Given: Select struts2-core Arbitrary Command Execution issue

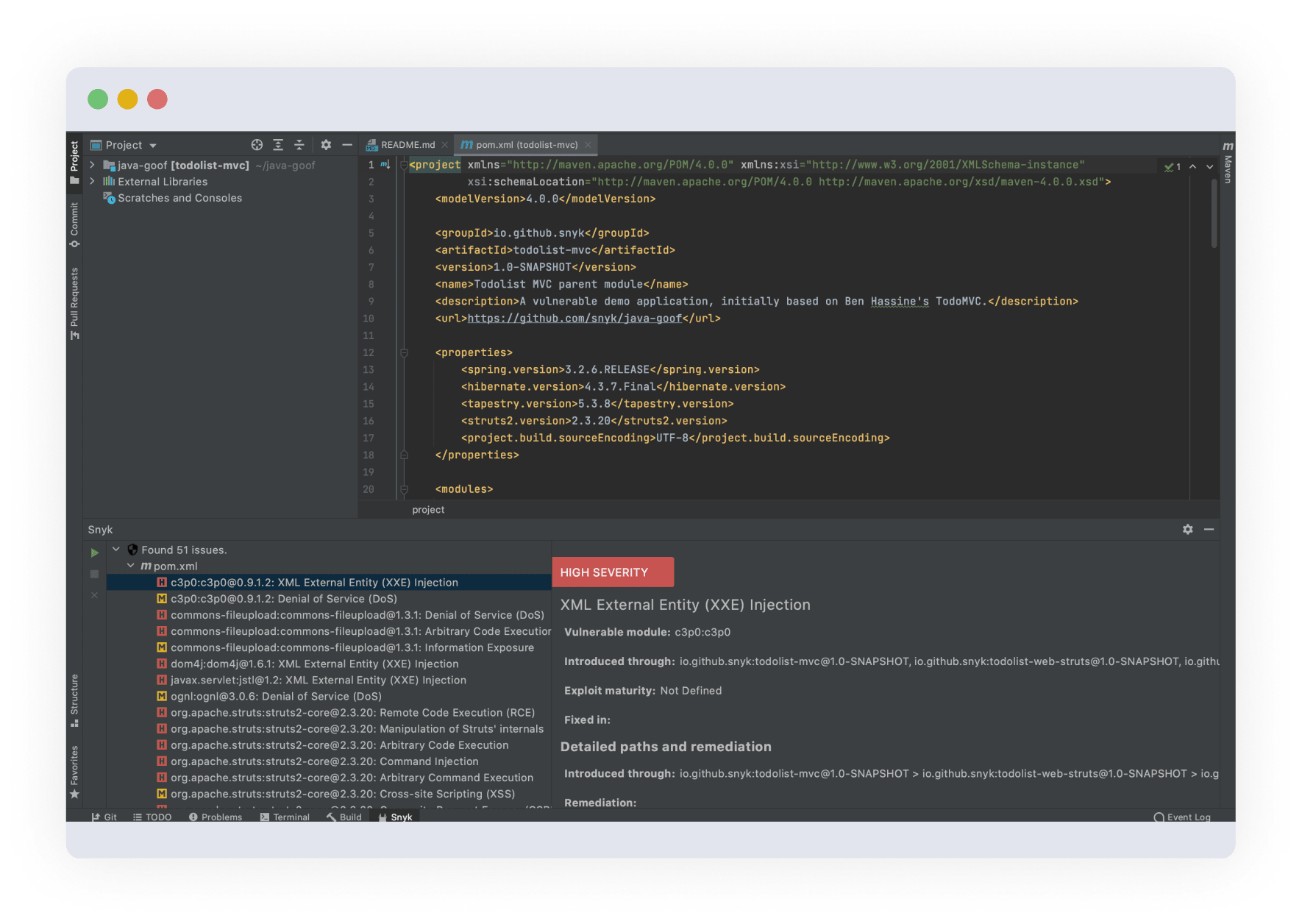Looking at the screenshot, I should tap(329, 778).
